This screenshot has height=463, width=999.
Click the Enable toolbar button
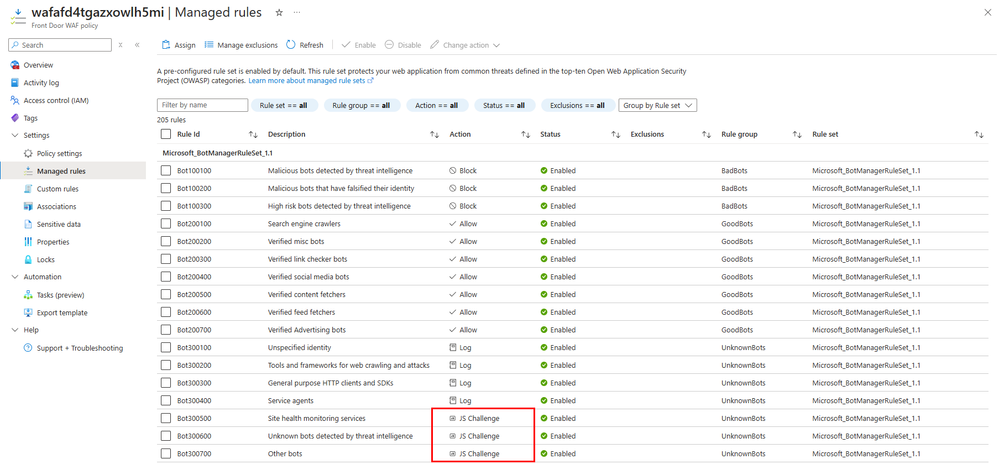click(359, 45)
